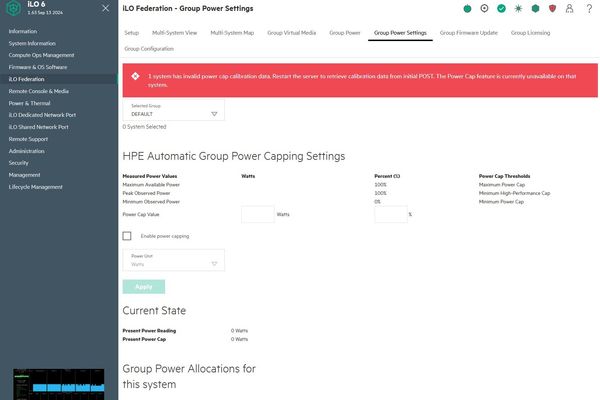Click the iLO hexagon logo icon
Viewport: 600px width, 400px height.
14,8
